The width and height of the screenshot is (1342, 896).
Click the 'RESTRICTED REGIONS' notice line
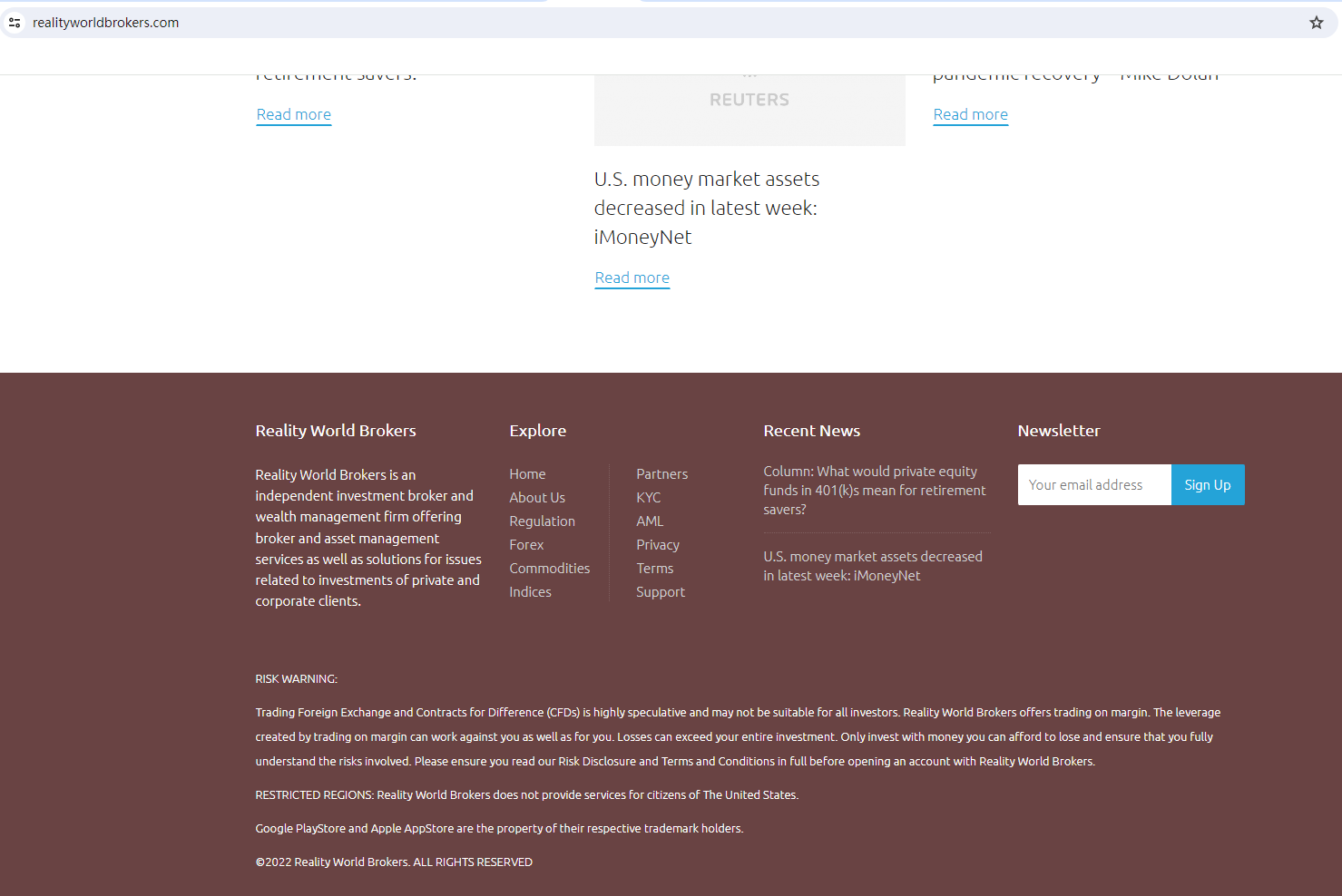coord(527,795)
